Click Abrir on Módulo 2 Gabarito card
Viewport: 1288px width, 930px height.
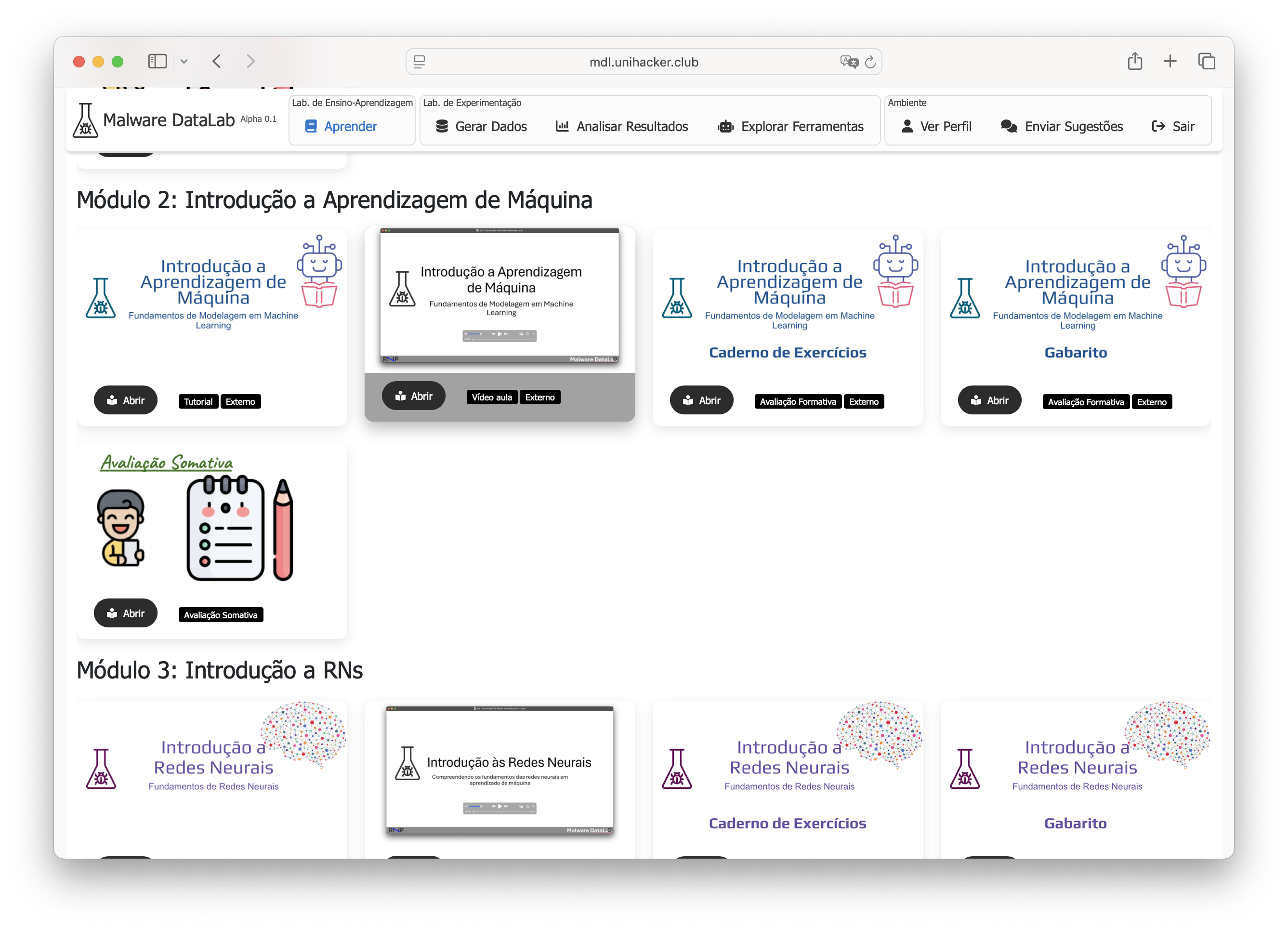tap(989, 400)
